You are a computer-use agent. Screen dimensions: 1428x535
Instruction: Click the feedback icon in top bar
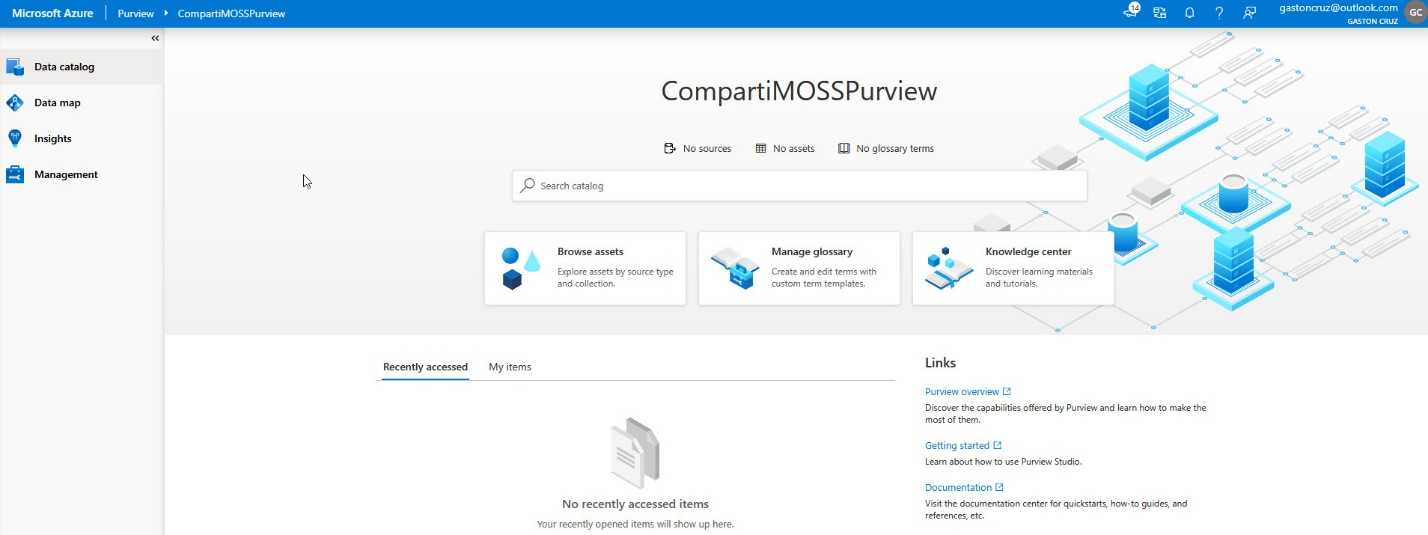point(1249,13)
